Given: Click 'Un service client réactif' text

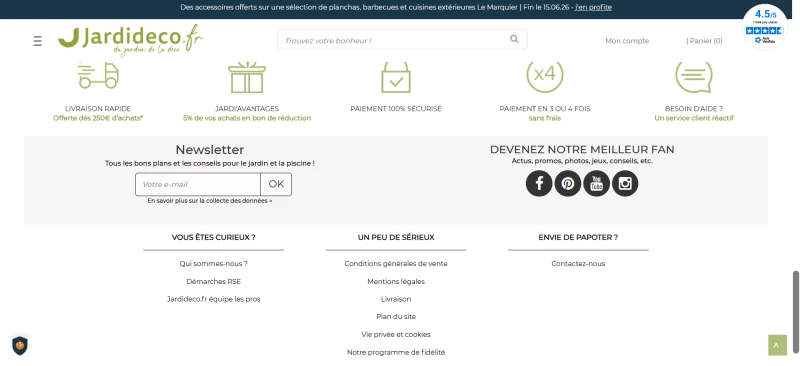Looking at the screenshot, I should (x=694, y=118).
